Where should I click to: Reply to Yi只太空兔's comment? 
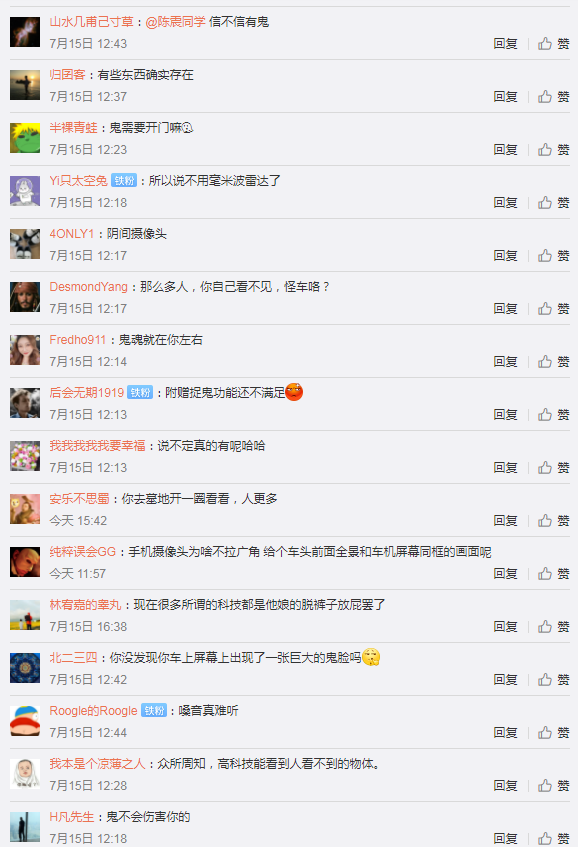(x=506, y=203)
